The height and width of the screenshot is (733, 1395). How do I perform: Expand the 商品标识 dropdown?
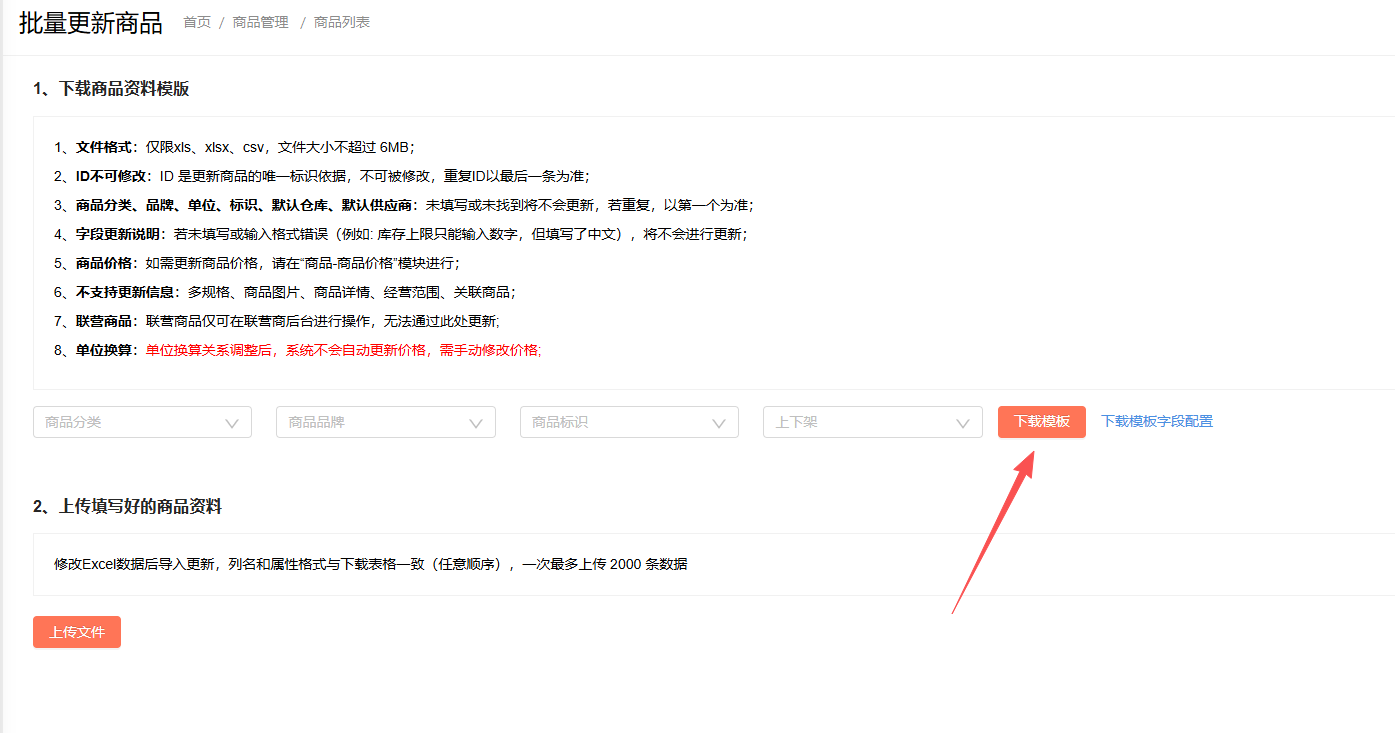(x=629, y=422)
